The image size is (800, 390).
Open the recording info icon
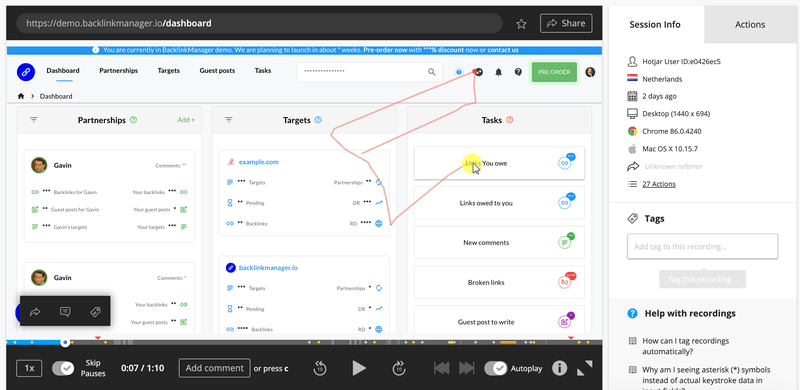pyautogui.click(x=560, y=368)
